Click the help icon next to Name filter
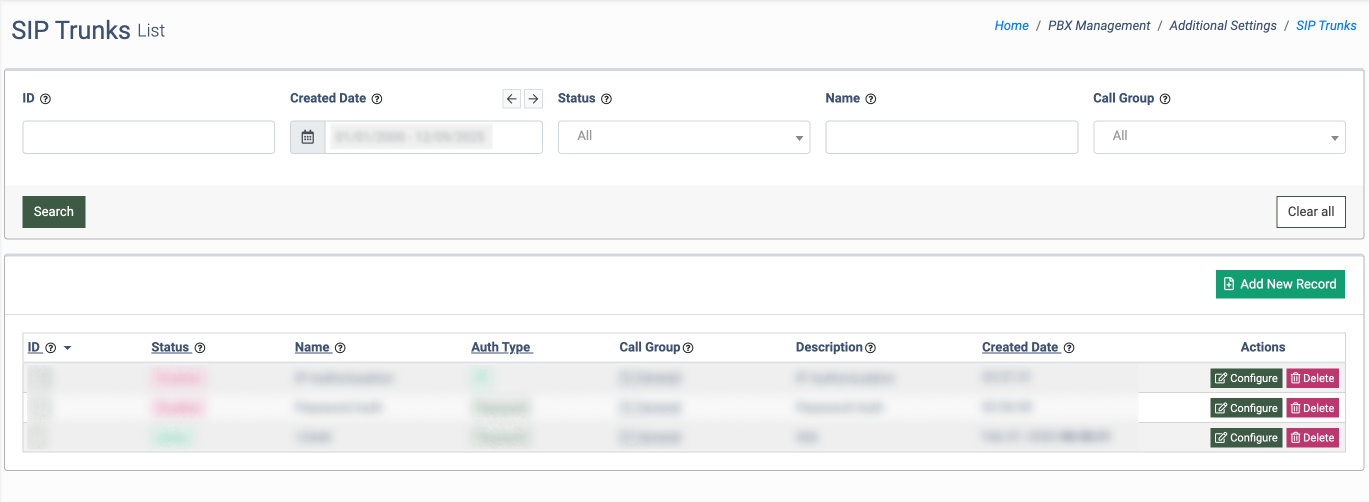Image resolution: width=1369 pixels, height=502 pixels. pyautogui.click(x=871, y=99)
